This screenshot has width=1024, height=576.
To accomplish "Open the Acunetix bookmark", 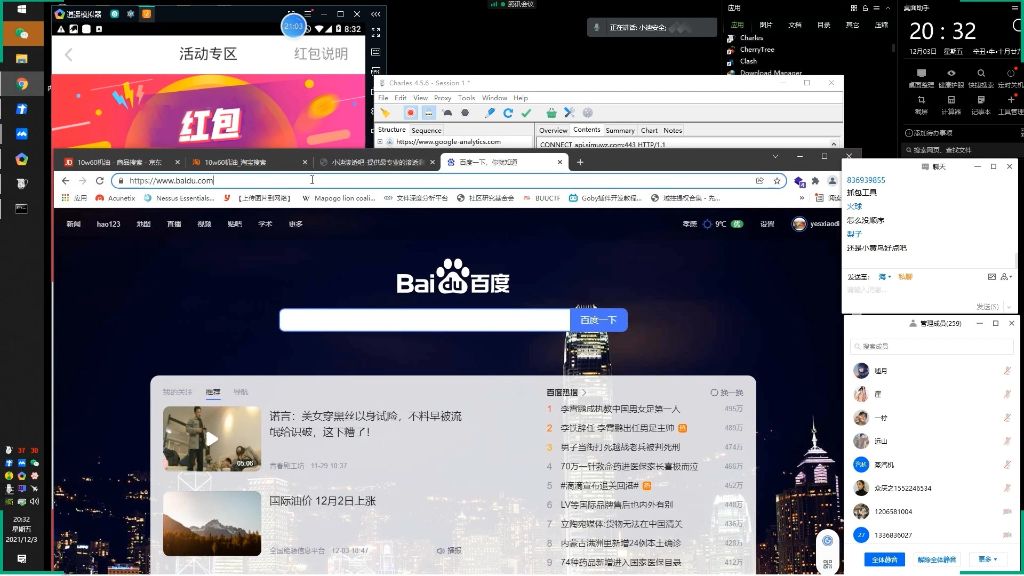I will pos(116,198).
